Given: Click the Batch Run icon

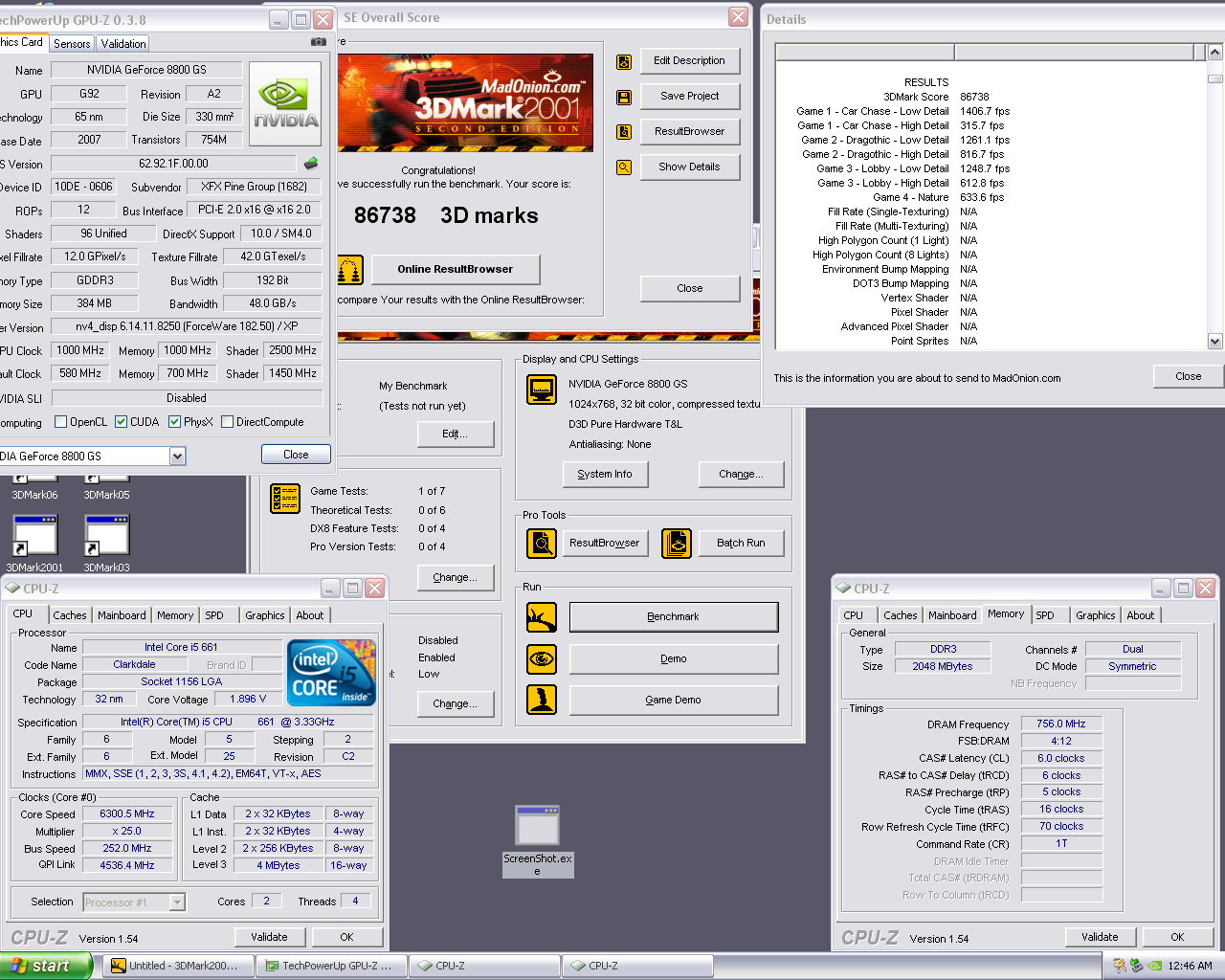Looking at the screenshot, I should [677, 544].
